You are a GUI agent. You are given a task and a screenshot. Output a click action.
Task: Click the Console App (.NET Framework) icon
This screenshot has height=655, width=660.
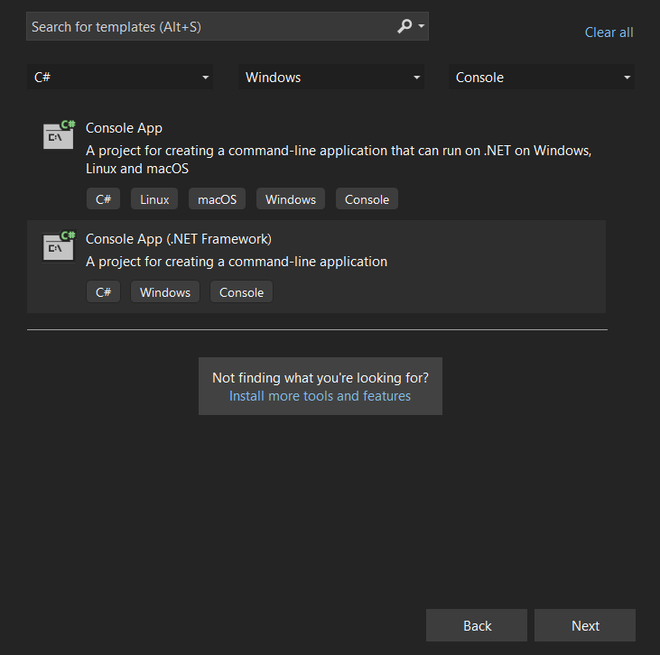click(59, 246)
